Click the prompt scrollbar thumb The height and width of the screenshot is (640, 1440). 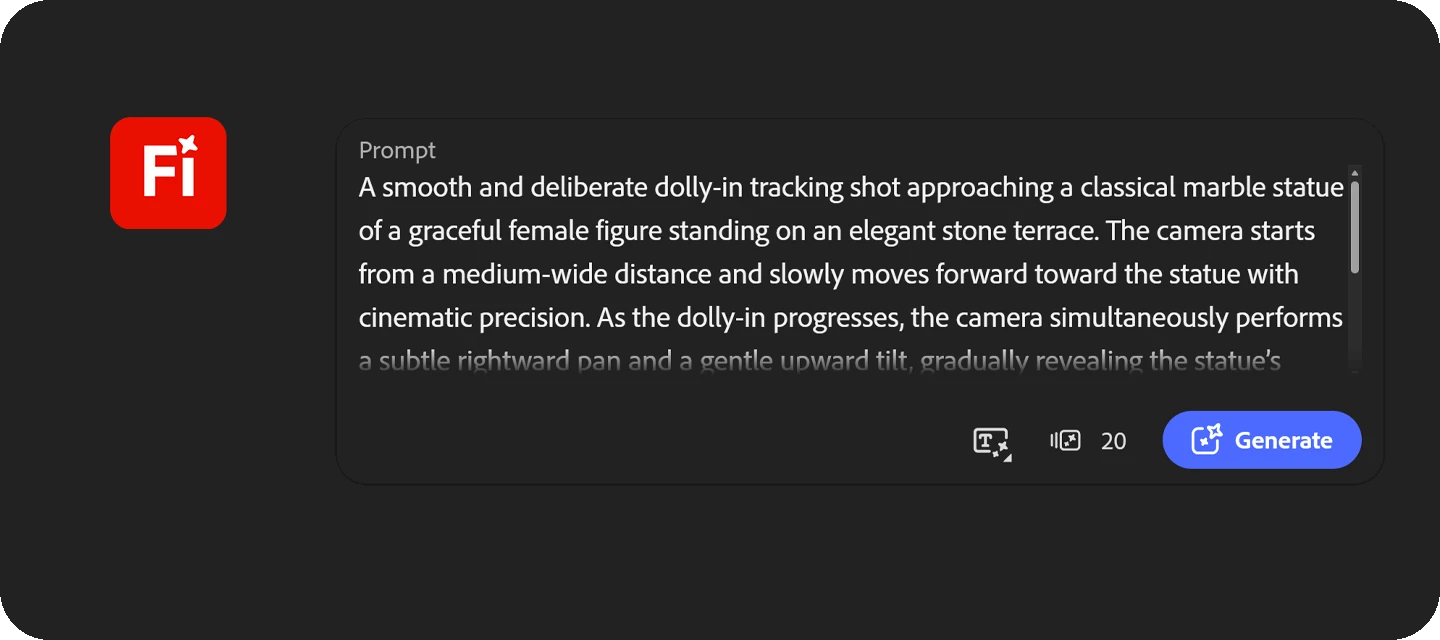[1355, 227]
